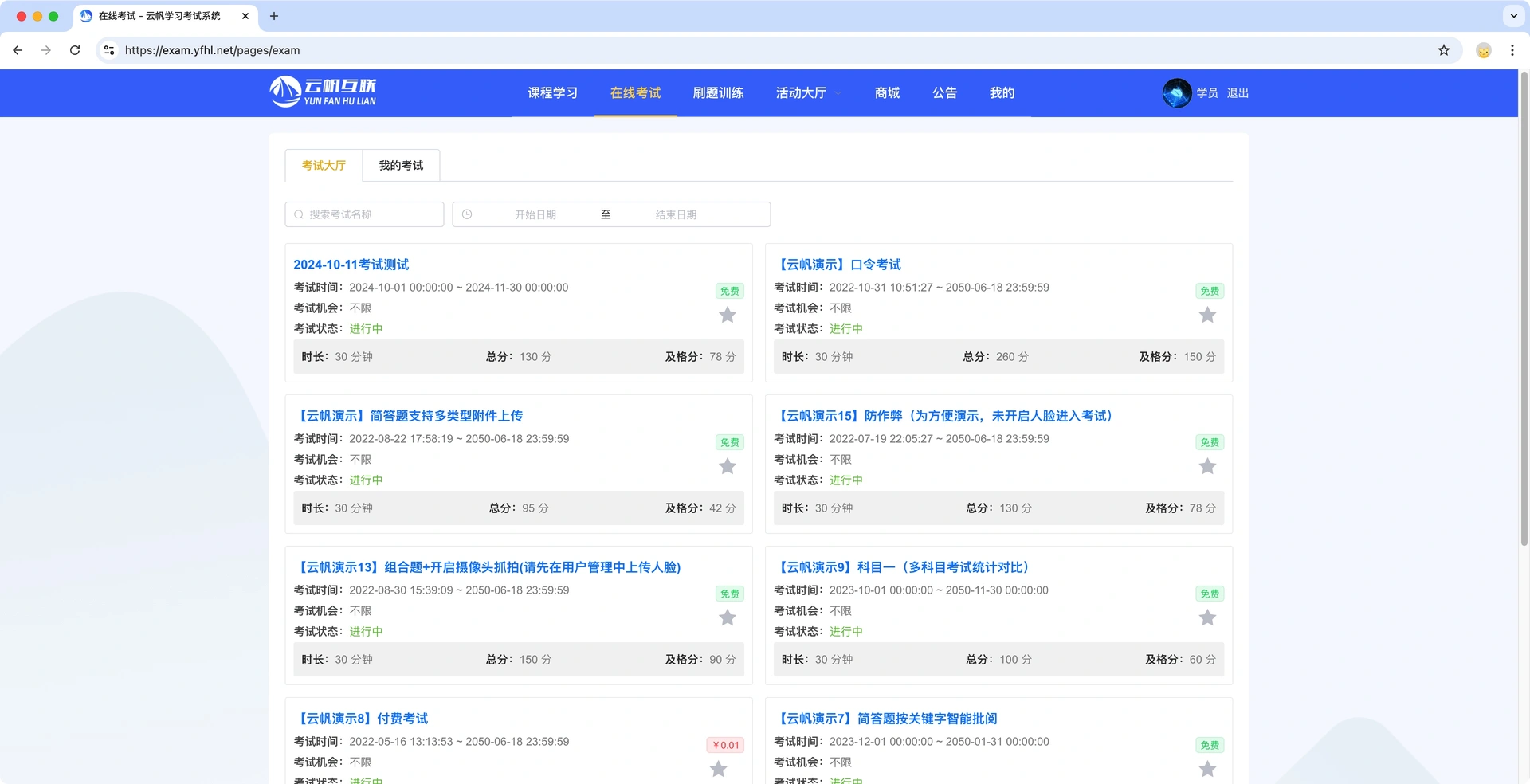Open the 商城 menu item
This screenshot has height=784, width=1530.
[x=887, y=93]
